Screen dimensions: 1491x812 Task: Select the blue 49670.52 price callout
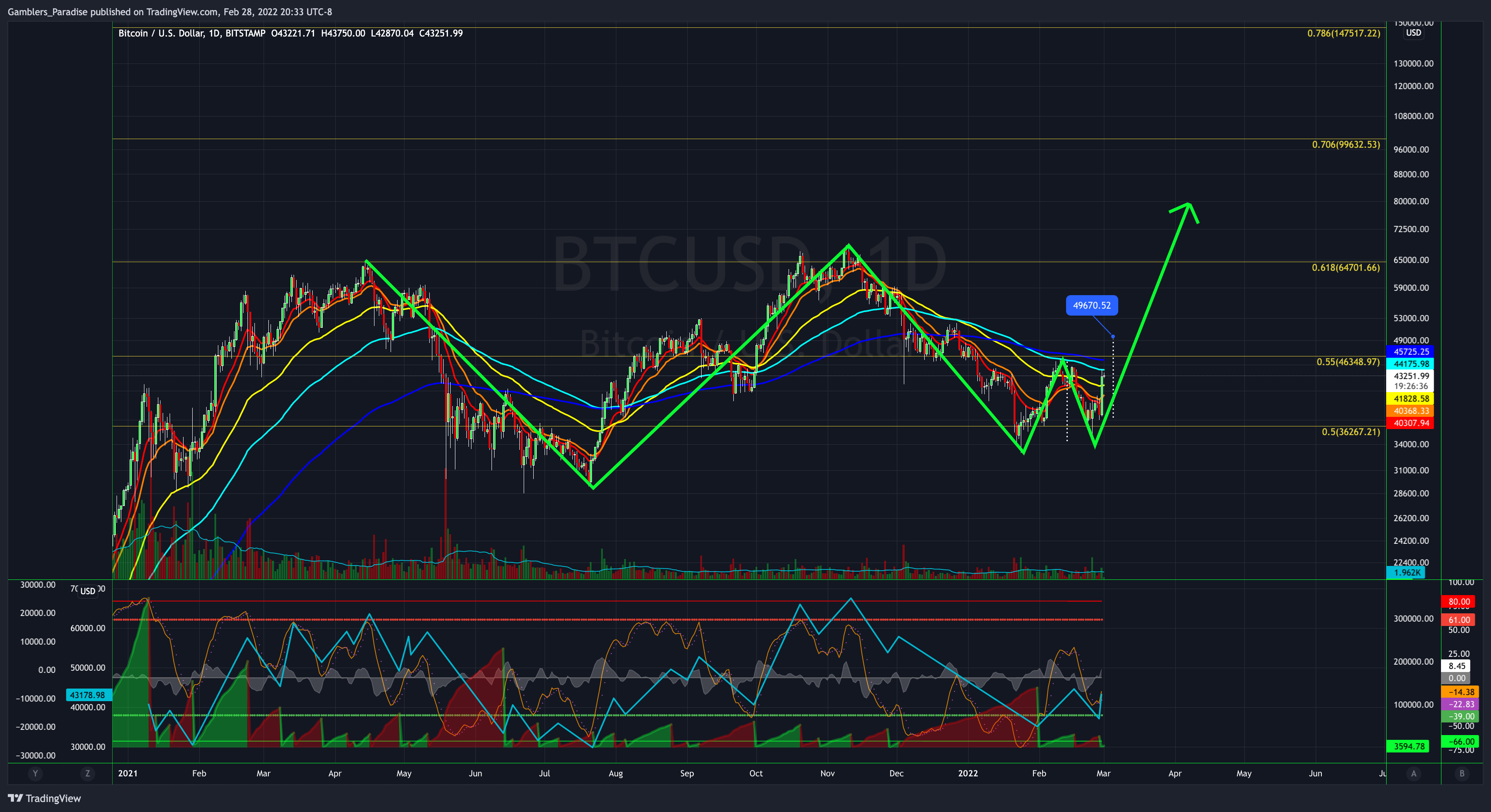[x=1092, y=305]
